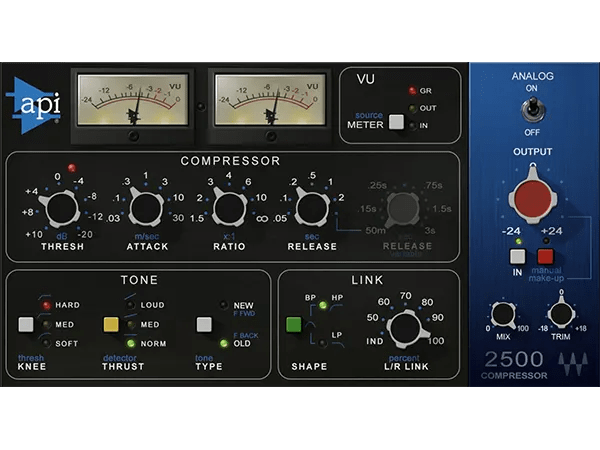Click the left VU meter adjustment screw
The image size is (600, 450).
click(x=133, y=135)
